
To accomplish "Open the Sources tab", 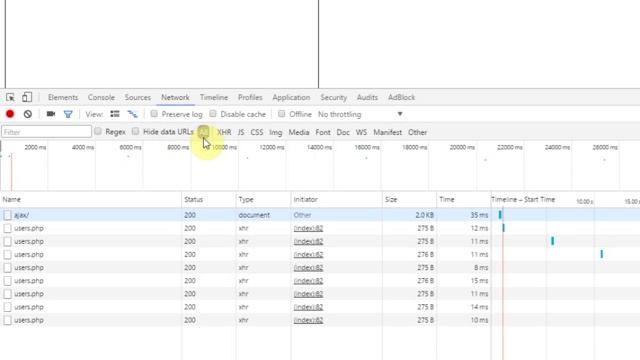I will pyautogui.click(x=138, y=98).
